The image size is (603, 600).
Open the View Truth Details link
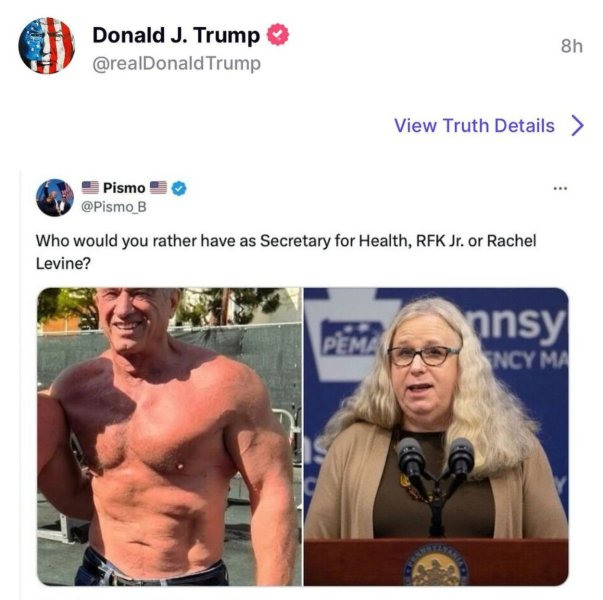pos(474,126)
